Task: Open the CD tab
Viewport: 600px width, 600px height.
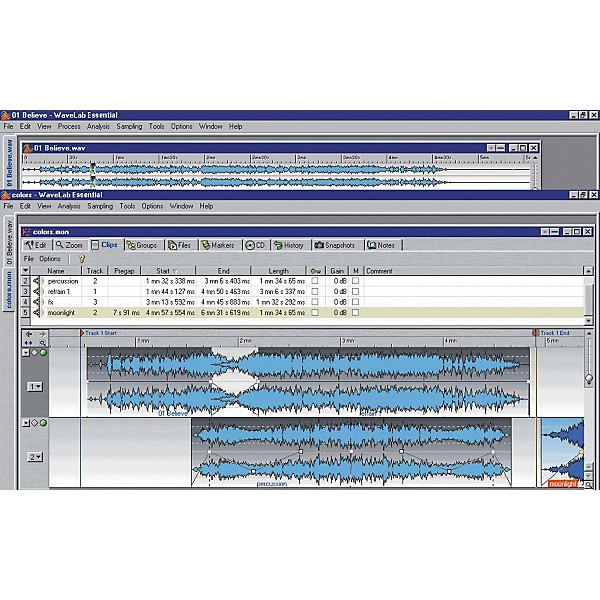Action: (255, 245)
